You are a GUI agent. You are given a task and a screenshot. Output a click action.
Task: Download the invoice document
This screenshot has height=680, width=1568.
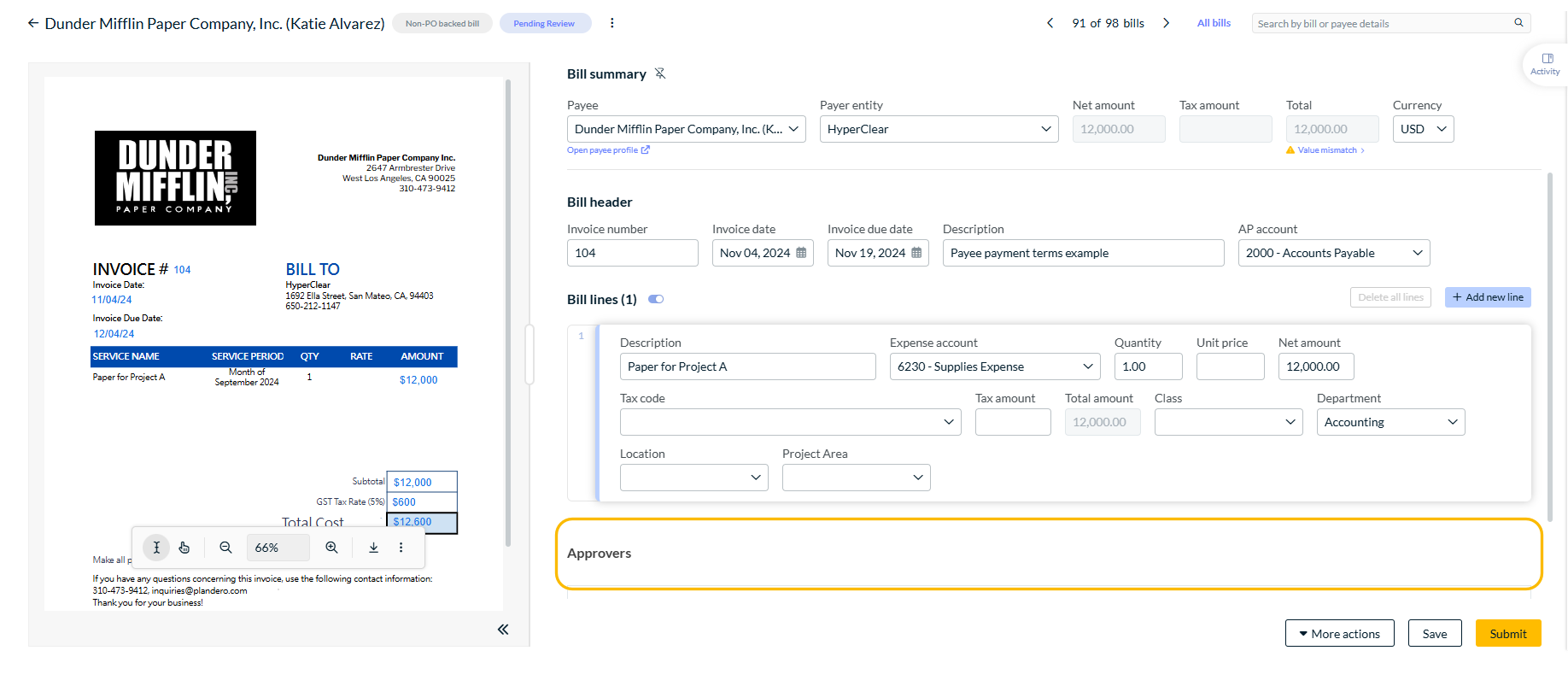pyautogui.click(x=373, y=548)
